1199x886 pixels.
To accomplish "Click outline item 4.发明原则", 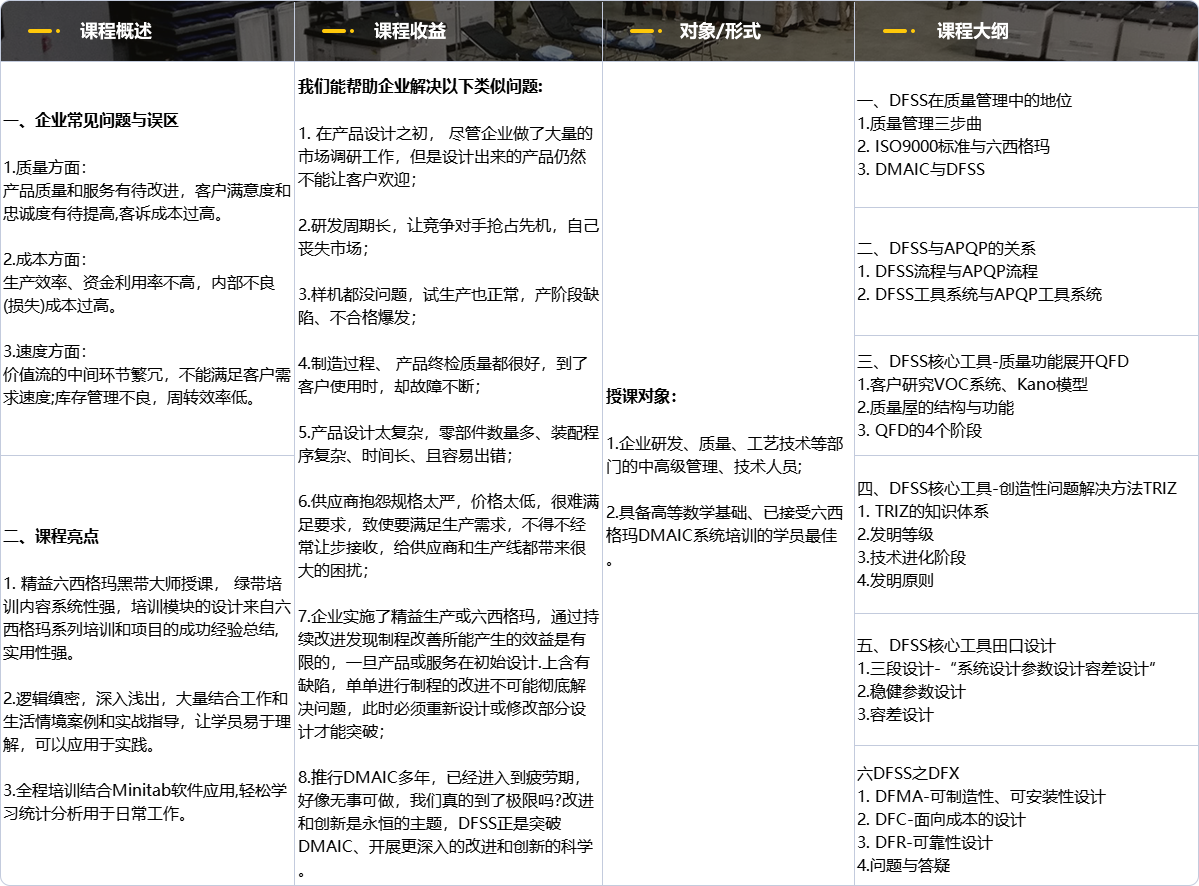I will coord(895,579).
